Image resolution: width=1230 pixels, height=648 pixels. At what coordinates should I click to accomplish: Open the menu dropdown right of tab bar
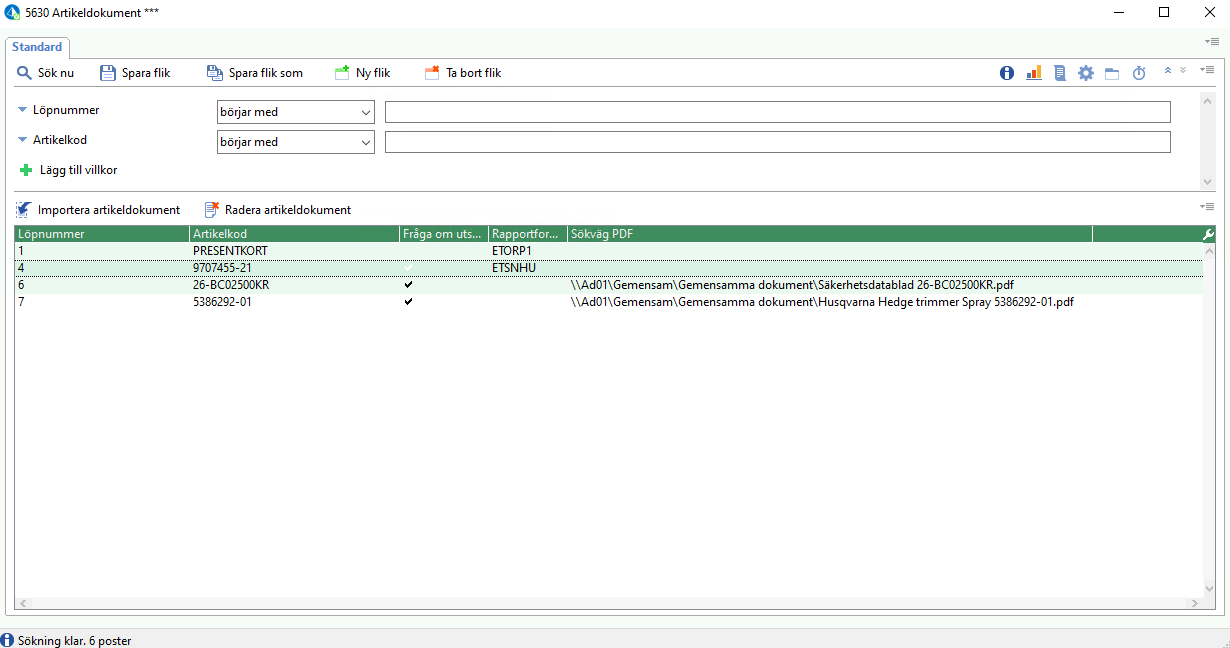coord(1210,41)
